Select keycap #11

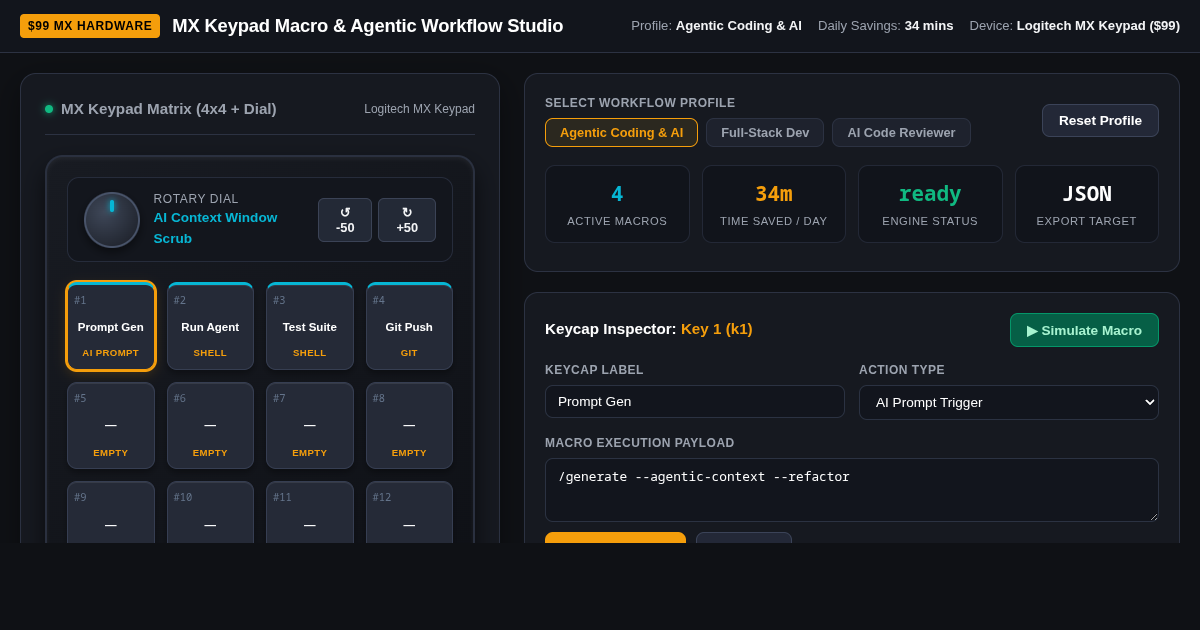(x=310, y=512)
